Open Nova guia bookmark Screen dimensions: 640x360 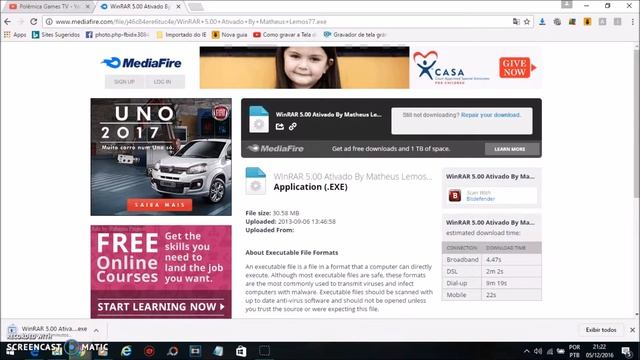230,35
